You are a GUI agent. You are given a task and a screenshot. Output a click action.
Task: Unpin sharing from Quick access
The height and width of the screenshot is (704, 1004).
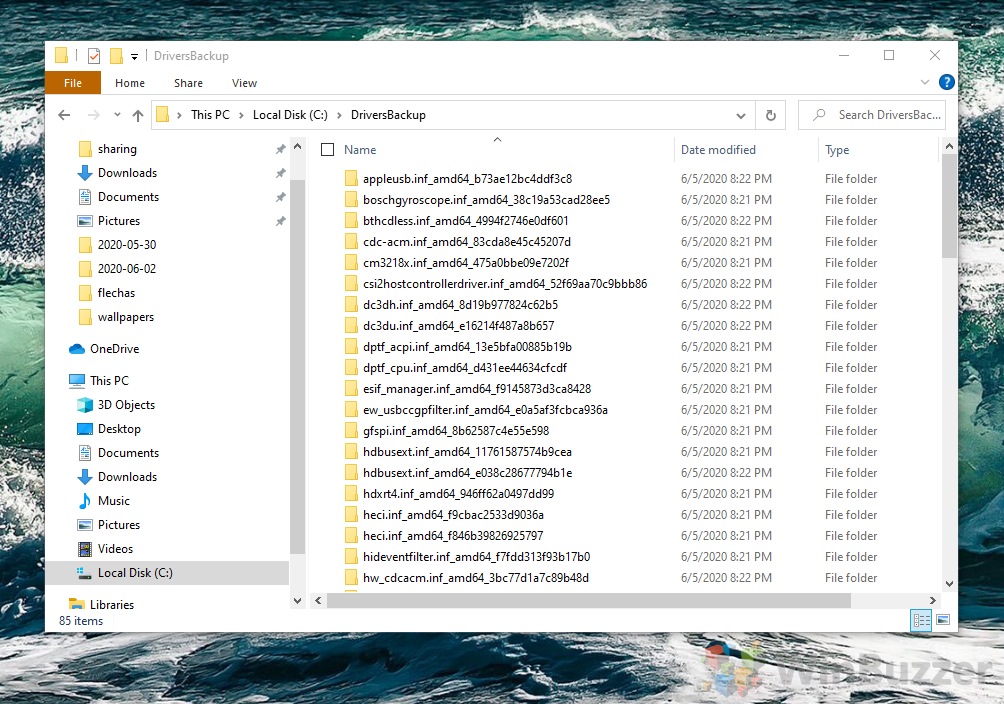[x=281, y=148]
